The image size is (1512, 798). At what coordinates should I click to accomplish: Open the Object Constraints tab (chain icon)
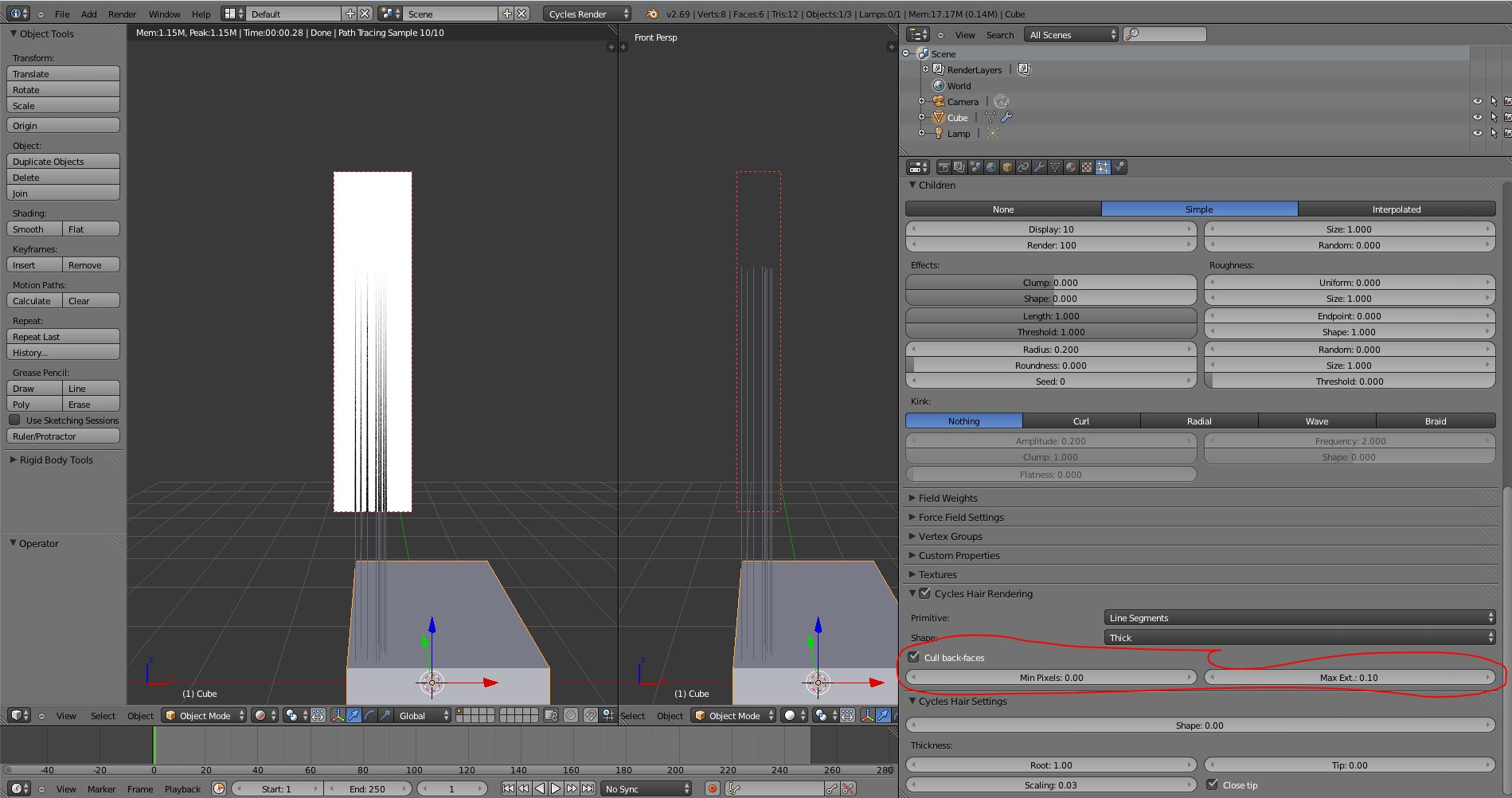[1023, 167]
